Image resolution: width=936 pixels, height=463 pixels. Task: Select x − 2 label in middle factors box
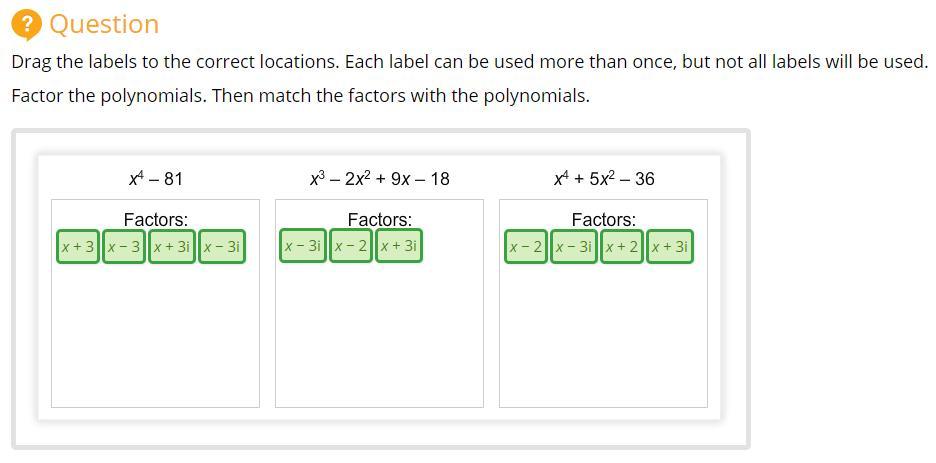[351, 245]
